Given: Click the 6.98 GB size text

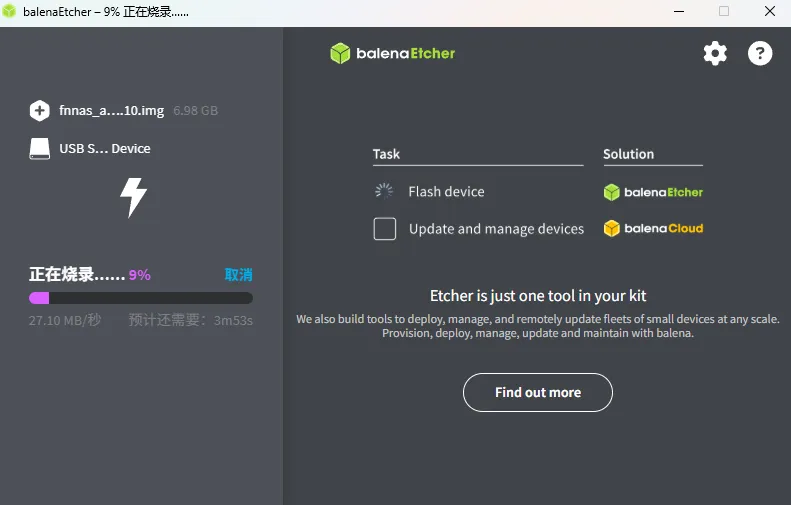Looking at the screenshot, I should click(196, 110).
